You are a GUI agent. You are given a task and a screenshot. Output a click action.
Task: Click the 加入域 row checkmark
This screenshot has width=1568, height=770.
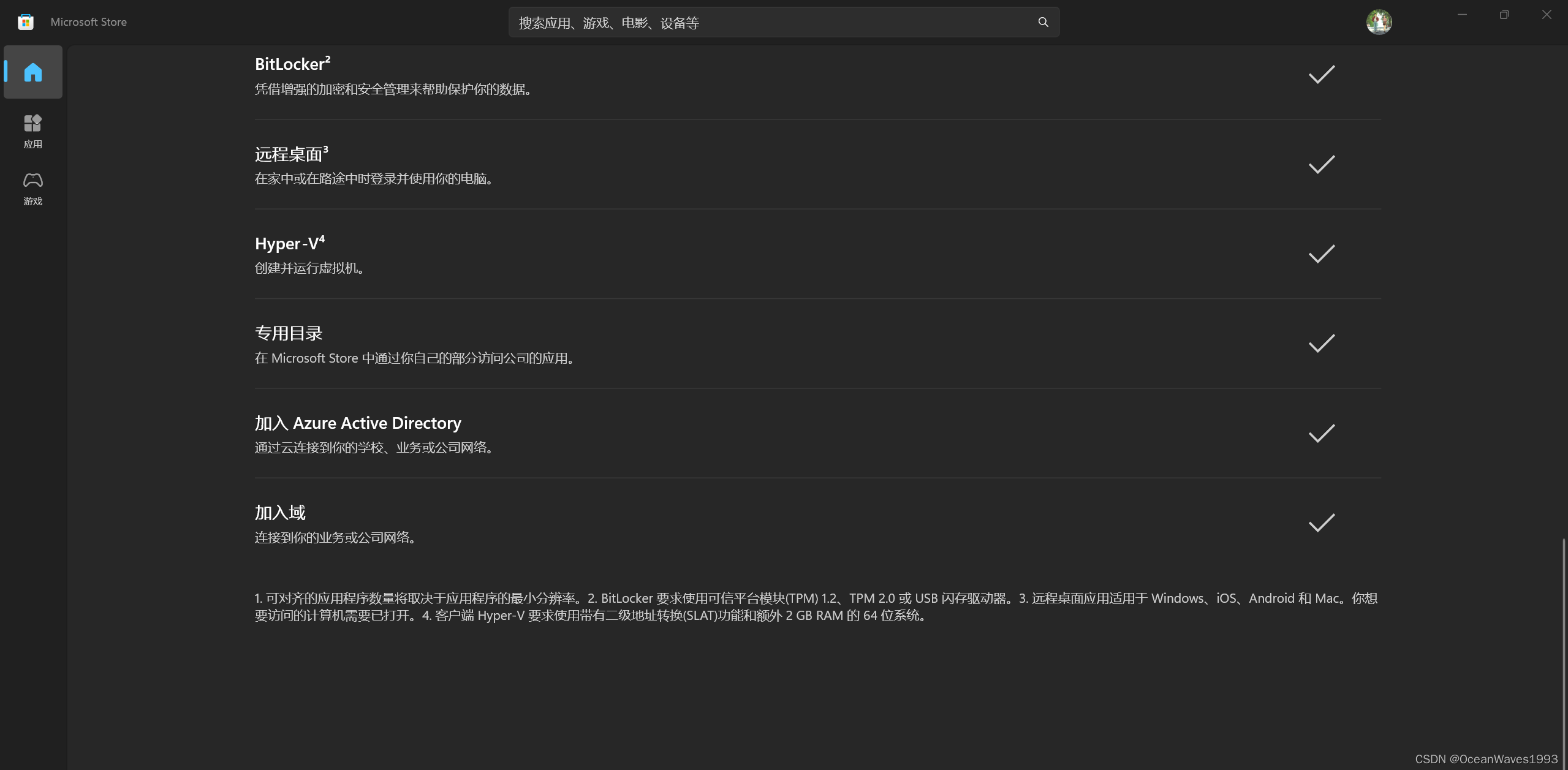1322,523
